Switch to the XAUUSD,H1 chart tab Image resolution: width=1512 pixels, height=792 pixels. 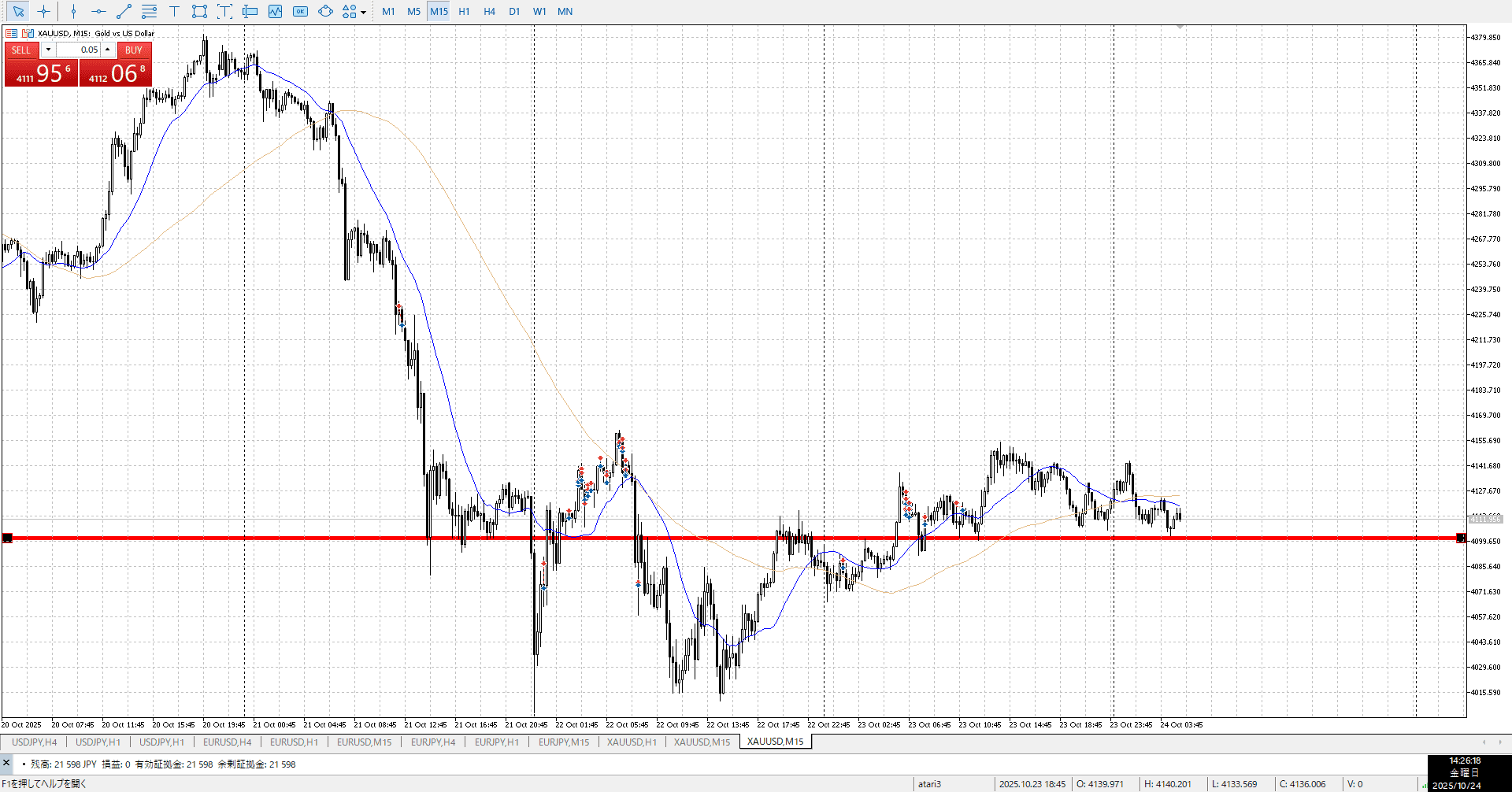[632, 742]
